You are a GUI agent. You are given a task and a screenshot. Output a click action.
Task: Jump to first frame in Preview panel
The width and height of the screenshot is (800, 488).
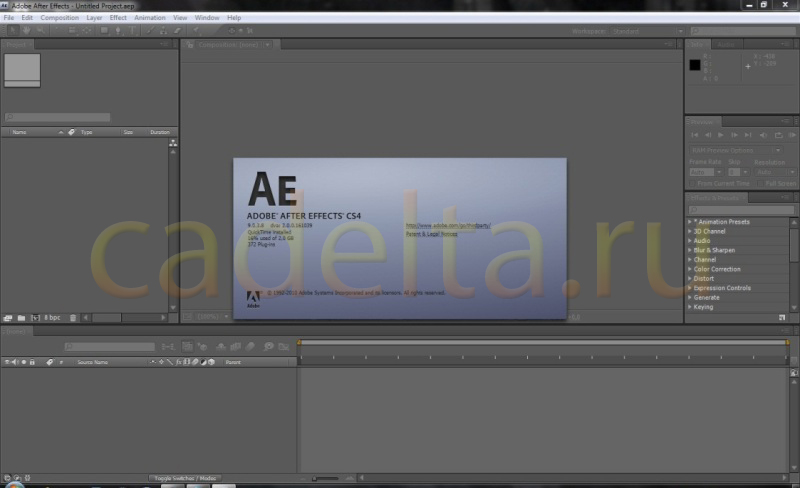coord(694,135)
